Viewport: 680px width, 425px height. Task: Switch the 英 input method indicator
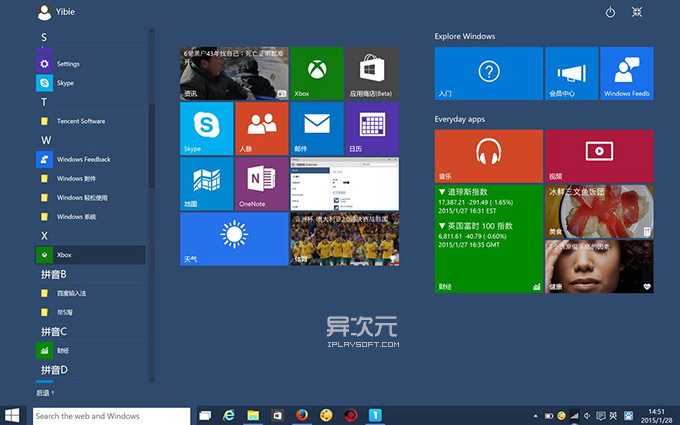point(613,416)
